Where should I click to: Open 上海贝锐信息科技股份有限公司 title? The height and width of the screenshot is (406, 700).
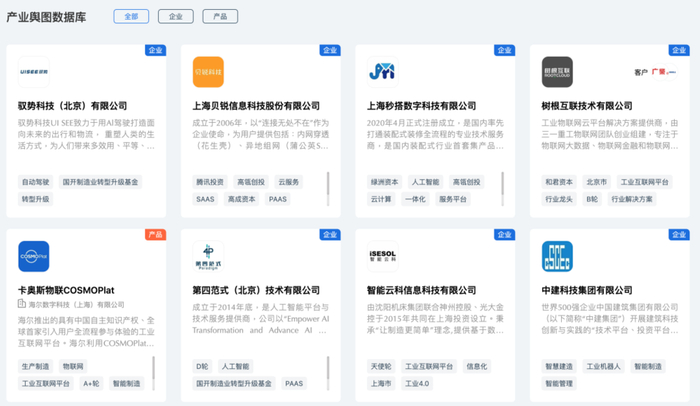click(256, 106)
